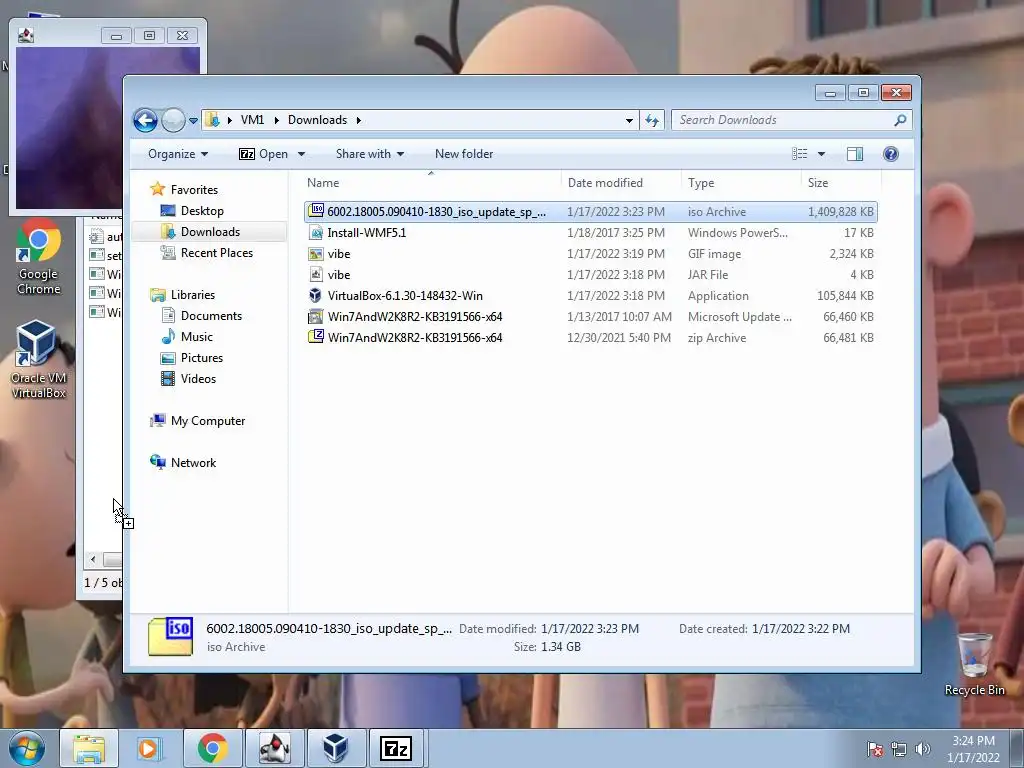
Task: Open the address bar history dropdown
Action: [629, 120]
